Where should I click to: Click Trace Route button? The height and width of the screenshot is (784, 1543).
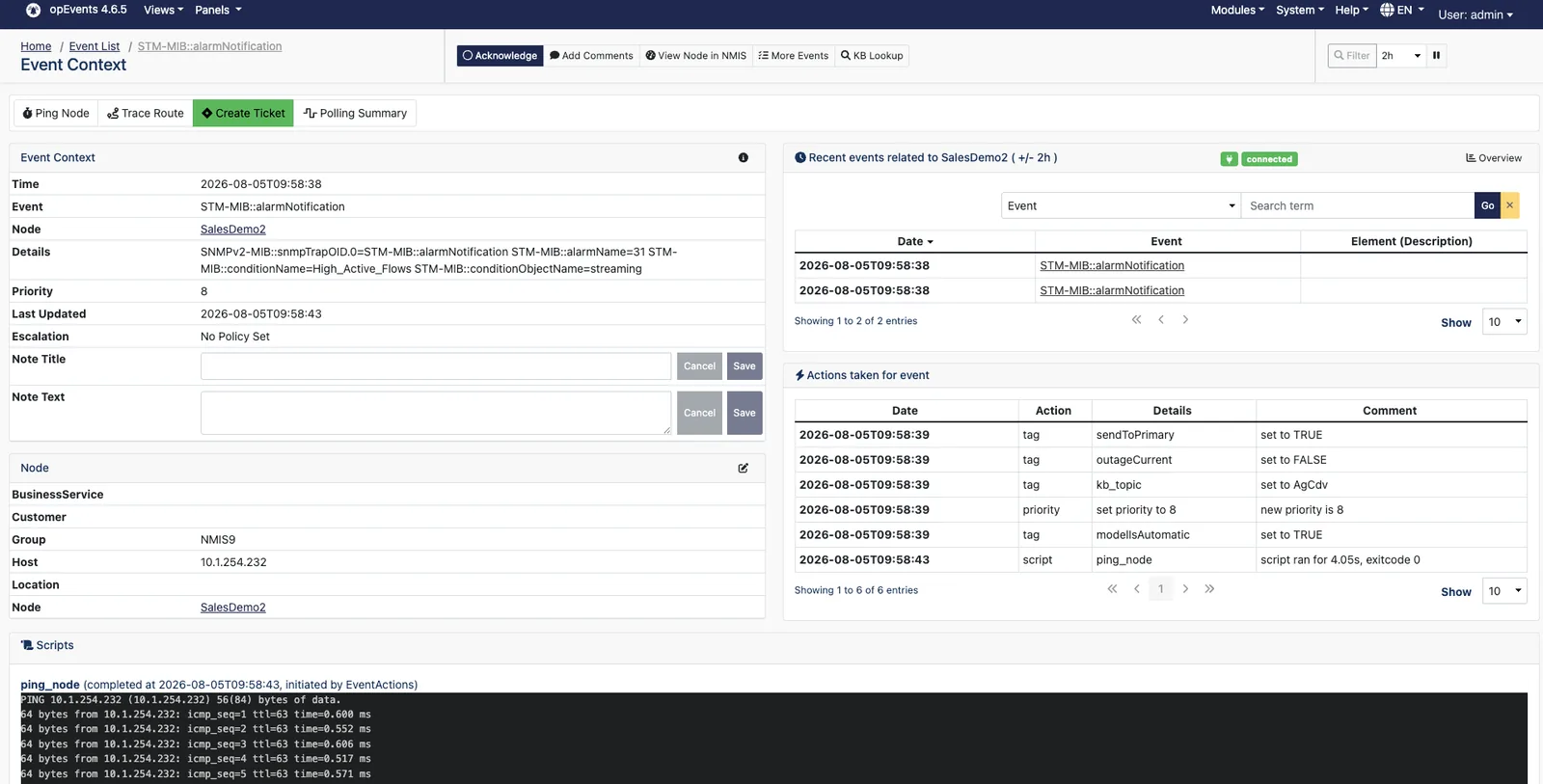click(x=146, y=113)
